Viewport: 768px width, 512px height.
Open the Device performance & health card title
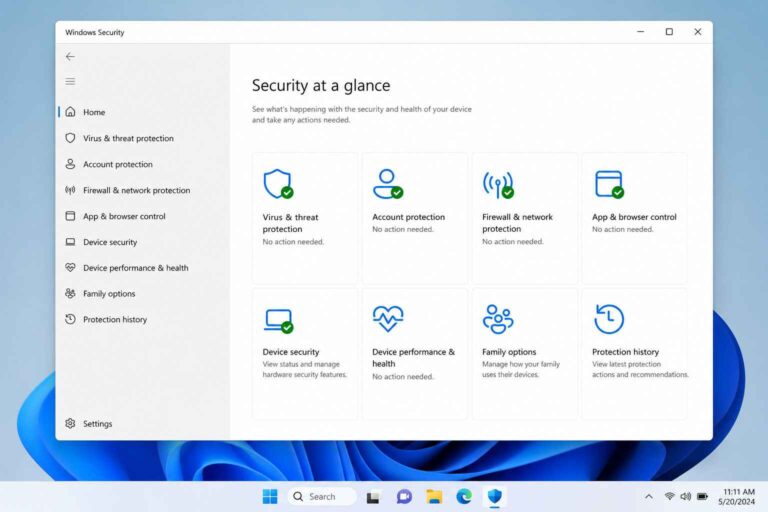pos(413,358)
